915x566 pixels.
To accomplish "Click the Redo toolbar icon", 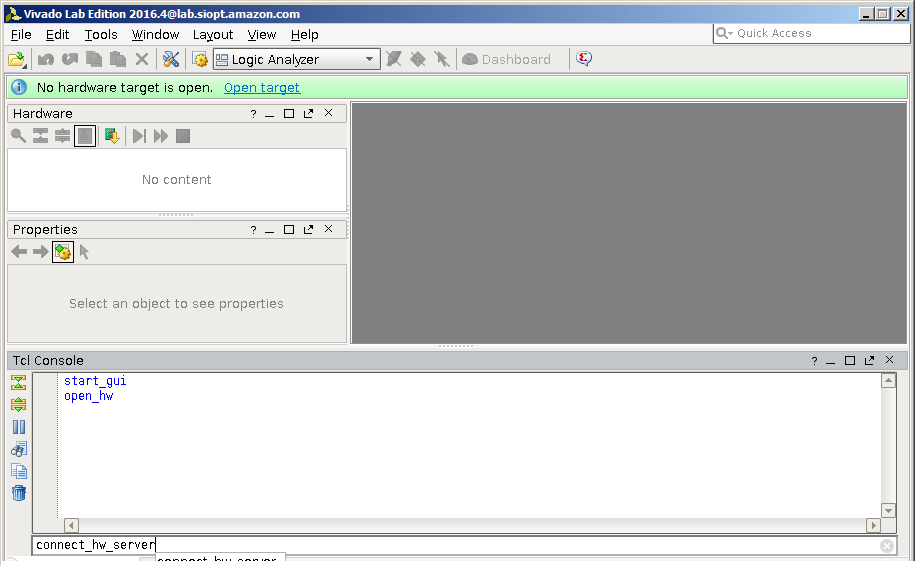I will coord(70,59).
